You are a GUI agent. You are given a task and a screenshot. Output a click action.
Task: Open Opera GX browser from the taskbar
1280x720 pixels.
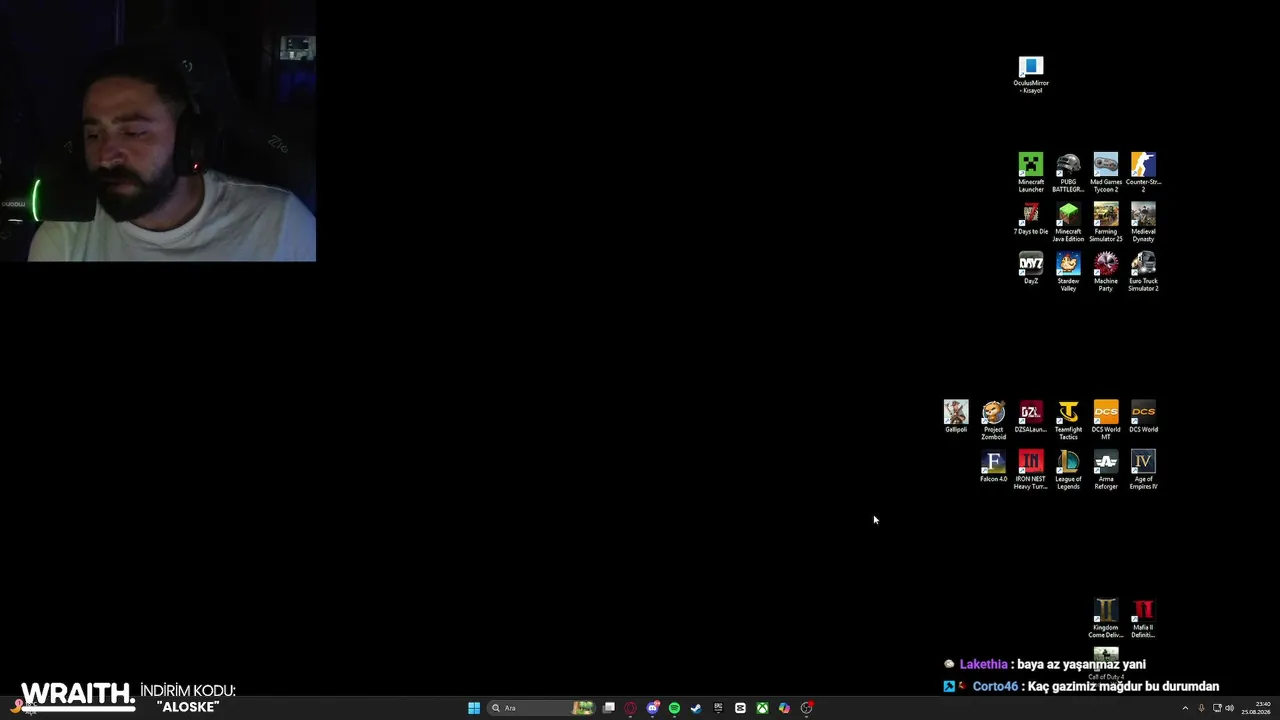pos(630,708)
